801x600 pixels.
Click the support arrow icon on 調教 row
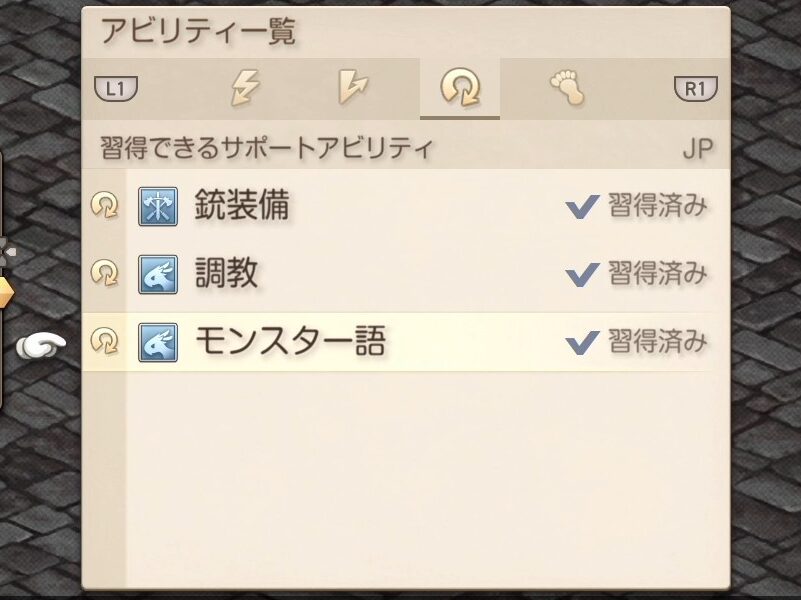(x=104, y=274)
